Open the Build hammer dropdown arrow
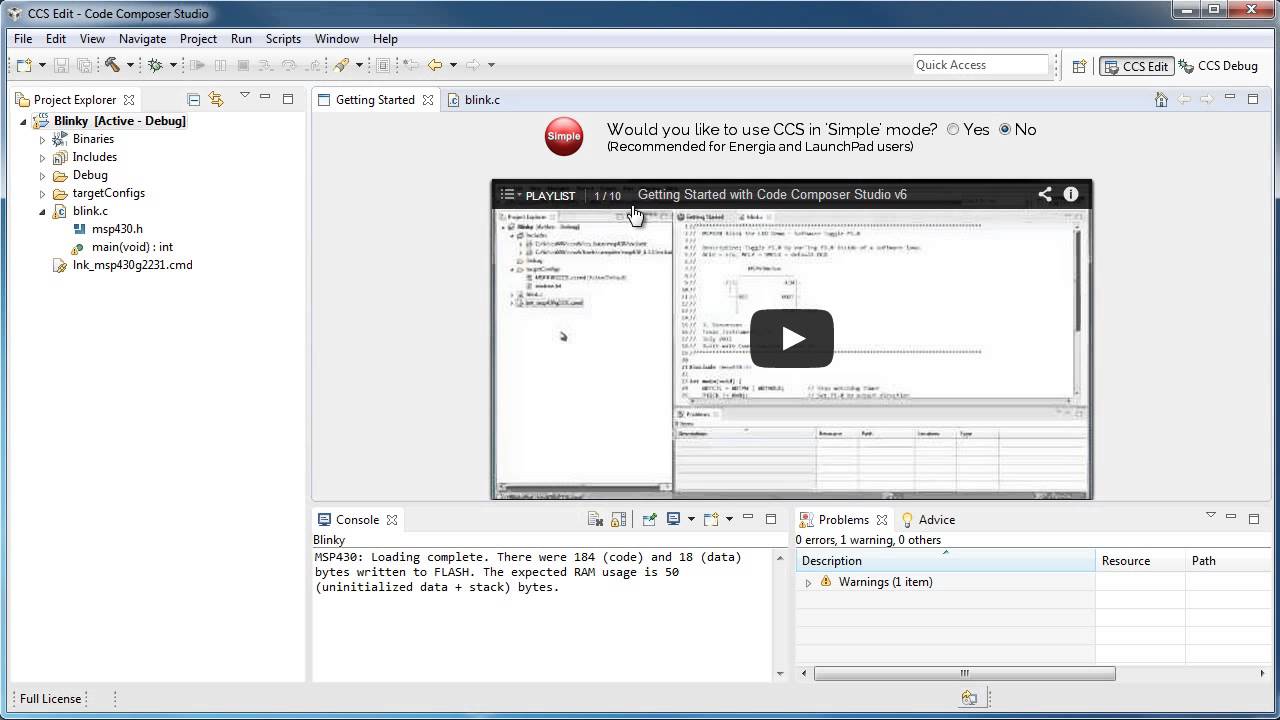Image resolution: width=1280 pixels, height=720 pixels. tap(130, 65)
